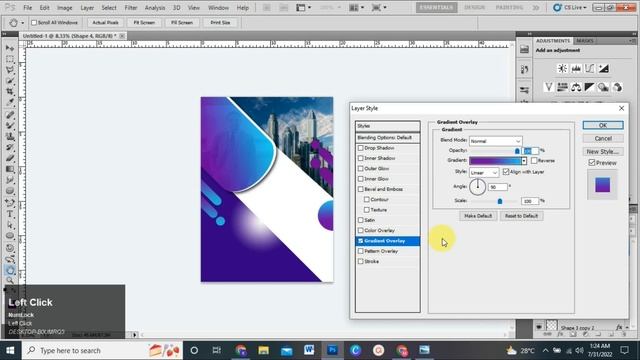Enable Color Overlay style

360,230
